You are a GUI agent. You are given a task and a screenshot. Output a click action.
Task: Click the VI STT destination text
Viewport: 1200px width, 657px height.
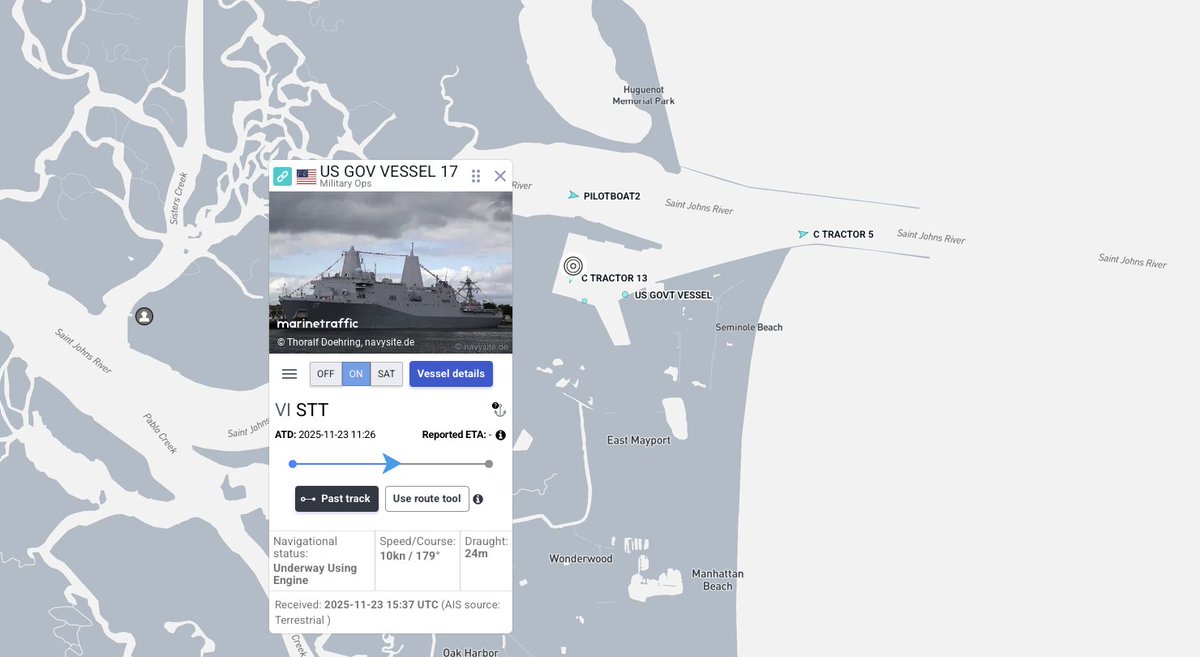(x=302, y=410)
